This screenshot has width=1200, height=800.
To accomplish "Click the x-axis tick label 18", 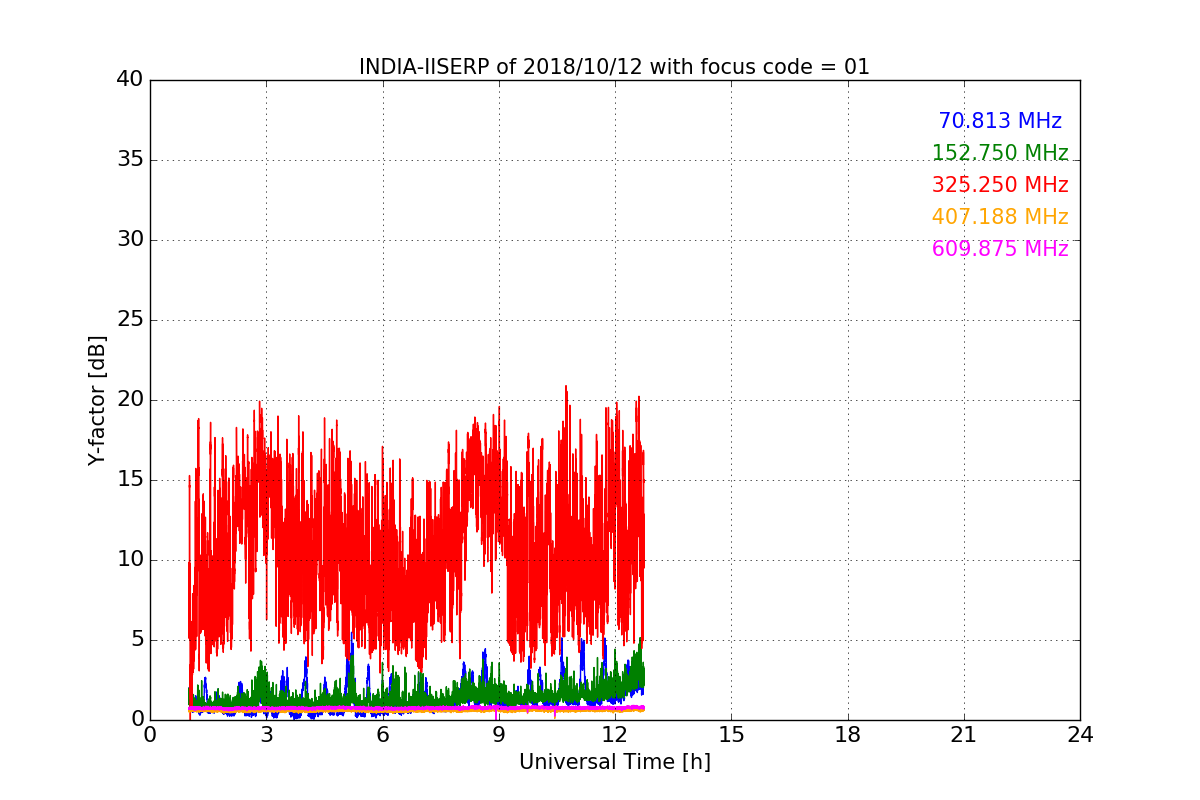I will 848,734.
